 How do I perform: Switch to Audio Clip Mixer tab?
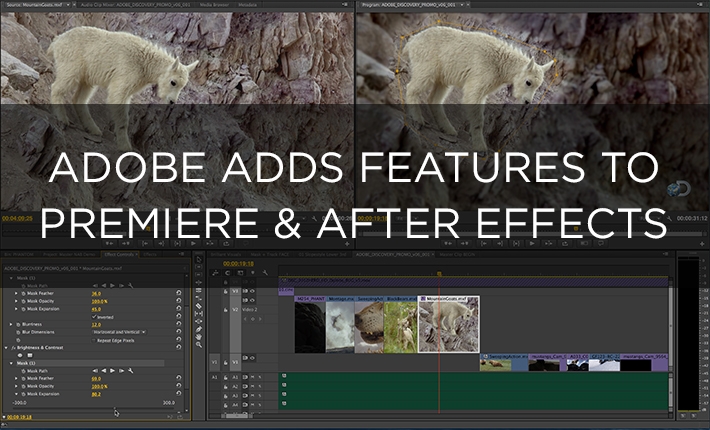point(135,5)
